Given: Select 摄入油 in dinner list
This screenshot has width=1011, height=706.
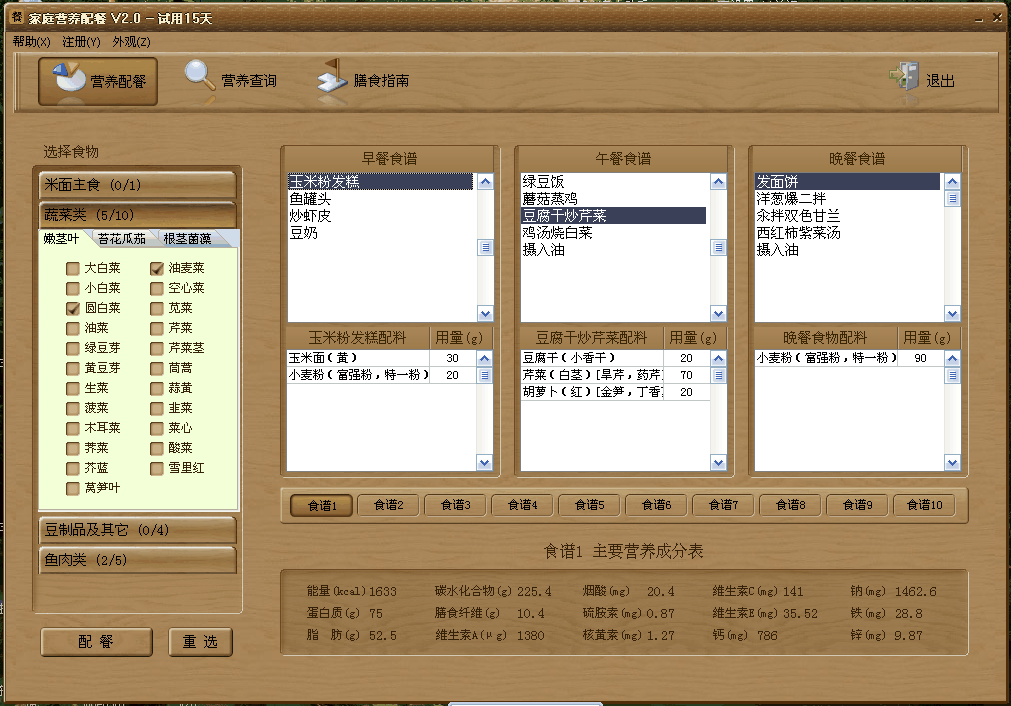Looking at the screenshot, I should coord(847,250).
